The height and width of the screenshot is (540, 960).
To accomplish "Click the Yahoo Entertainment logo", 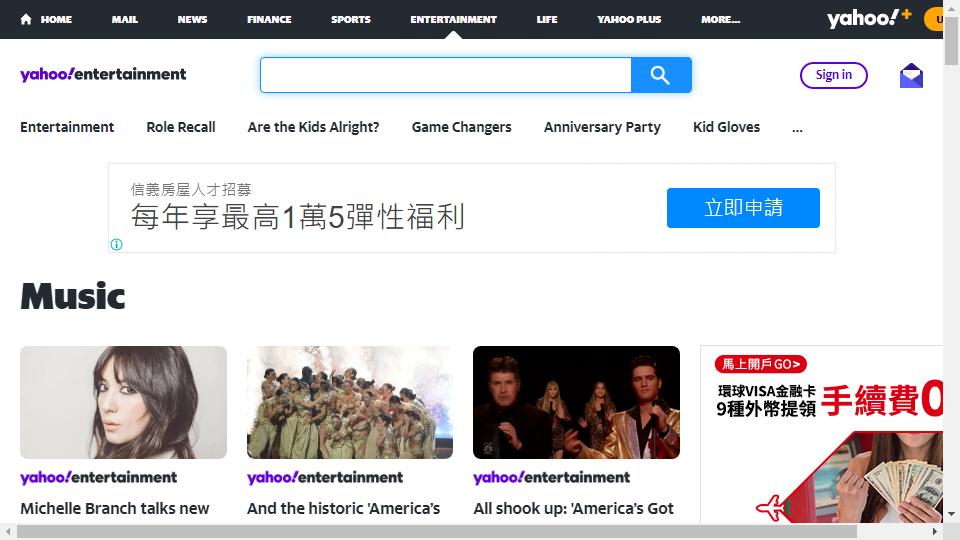I will point(103,74).
